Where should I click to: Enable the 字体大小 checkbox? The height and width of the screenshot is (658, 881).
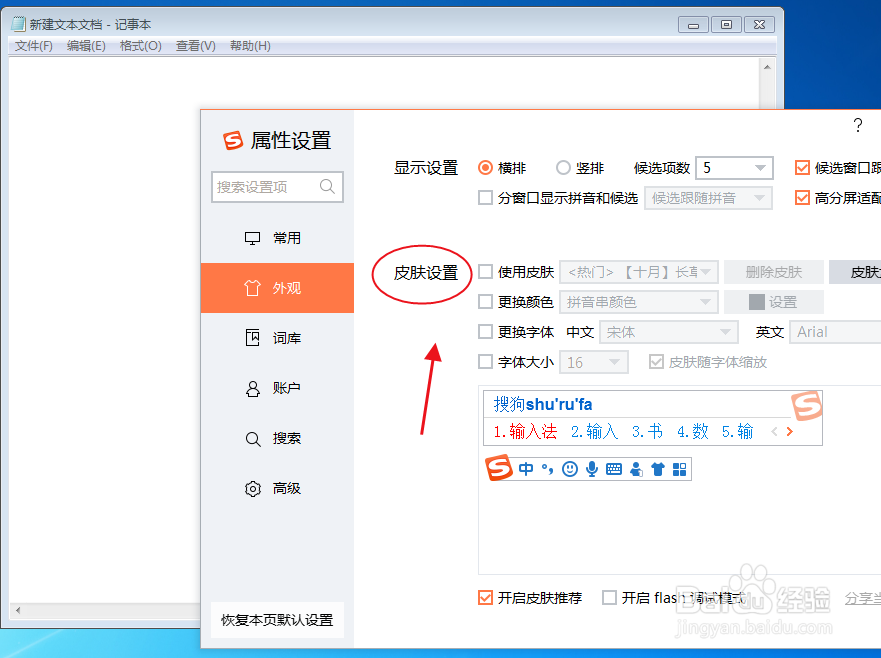485,361
